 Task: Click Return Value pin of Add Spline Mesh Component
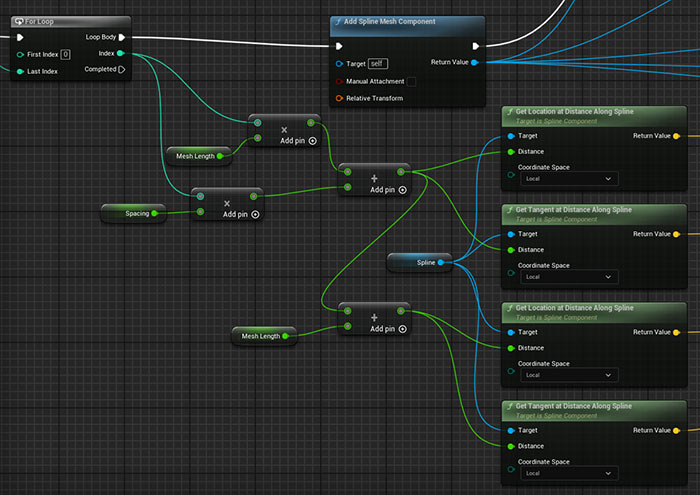click(x=475, y=62)
